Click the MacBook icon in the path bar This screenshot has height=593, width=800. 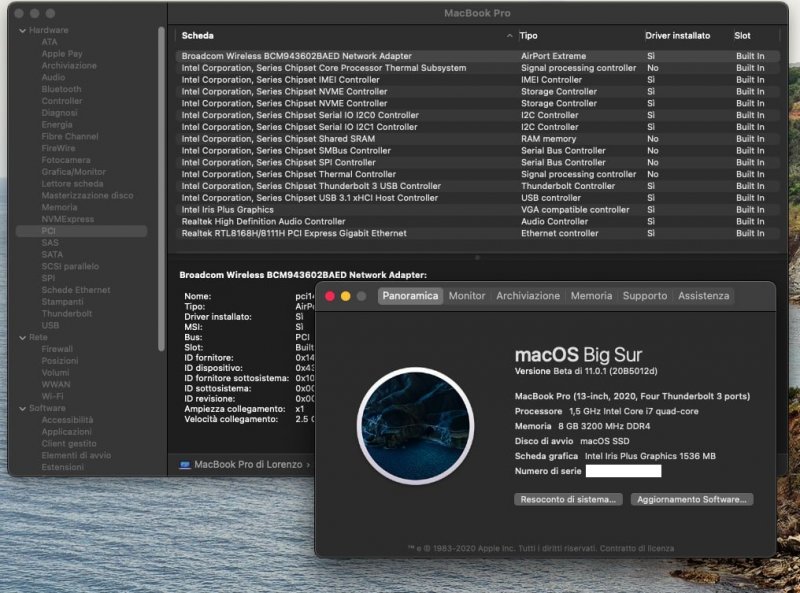[x=185, y=464]
